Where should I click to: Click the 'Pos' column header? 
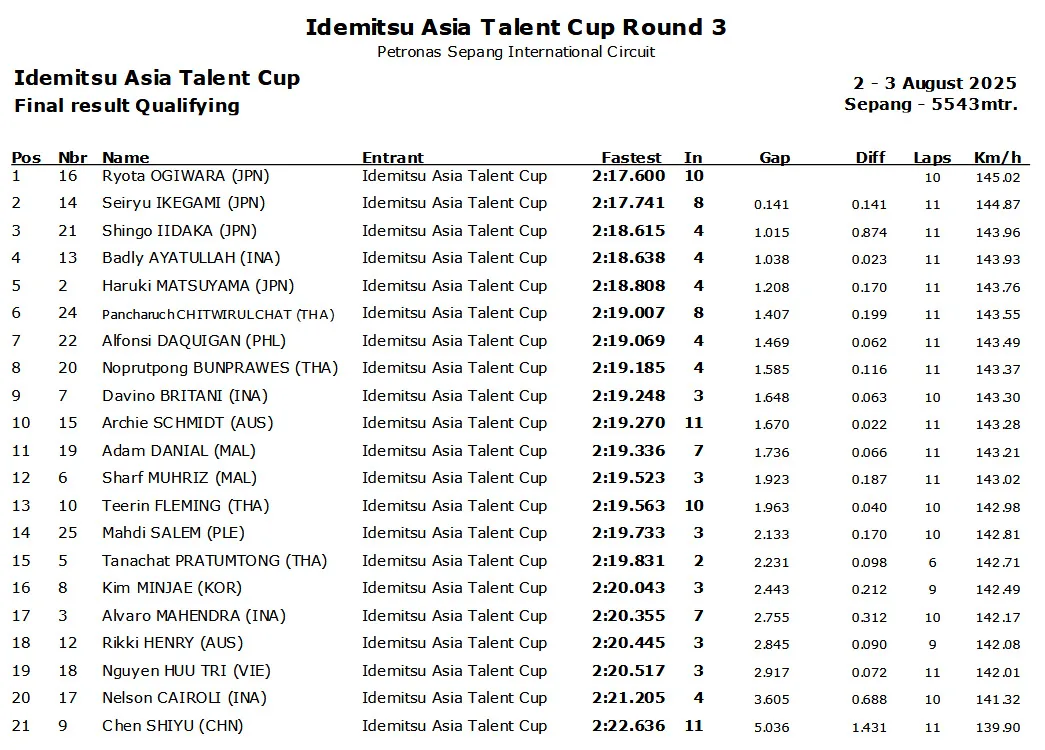[x=26, y=157]
